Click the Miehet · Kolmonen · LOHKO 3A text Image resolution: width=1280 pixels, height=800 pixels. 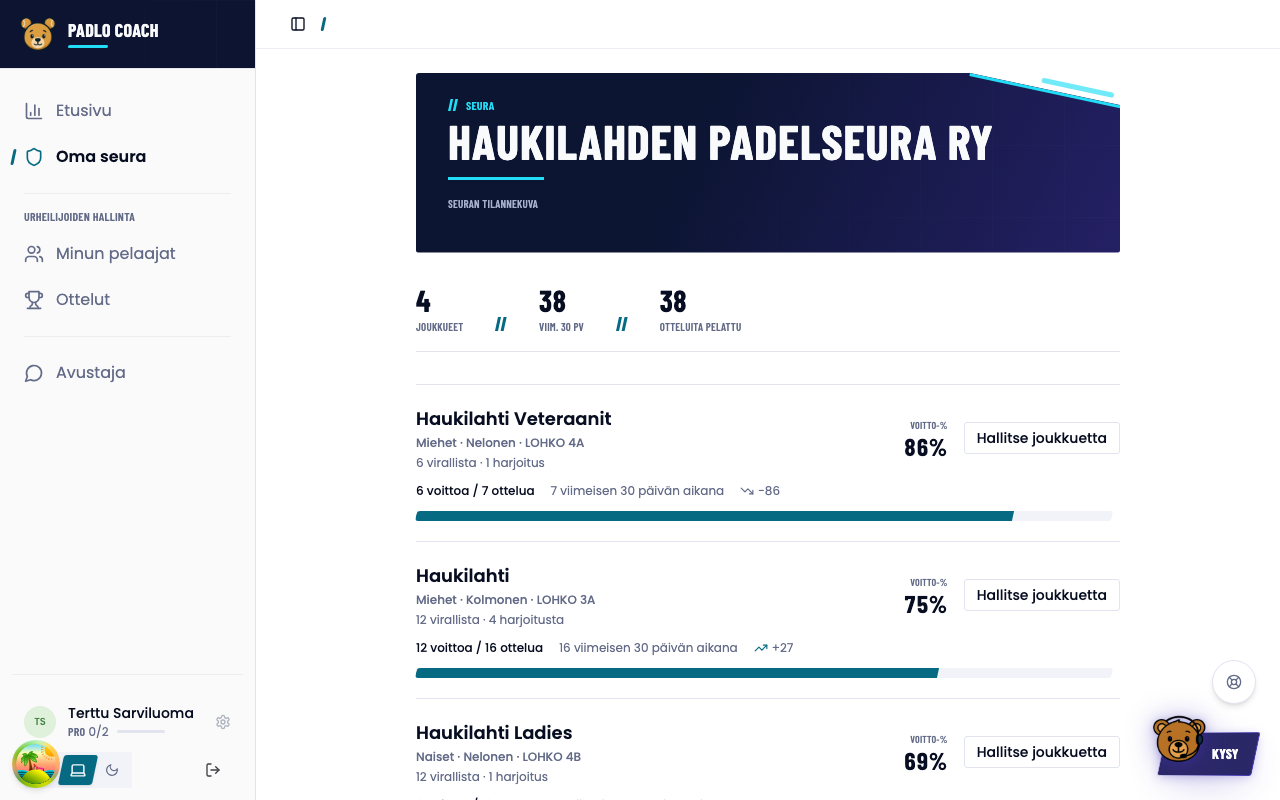click(505, 600)
